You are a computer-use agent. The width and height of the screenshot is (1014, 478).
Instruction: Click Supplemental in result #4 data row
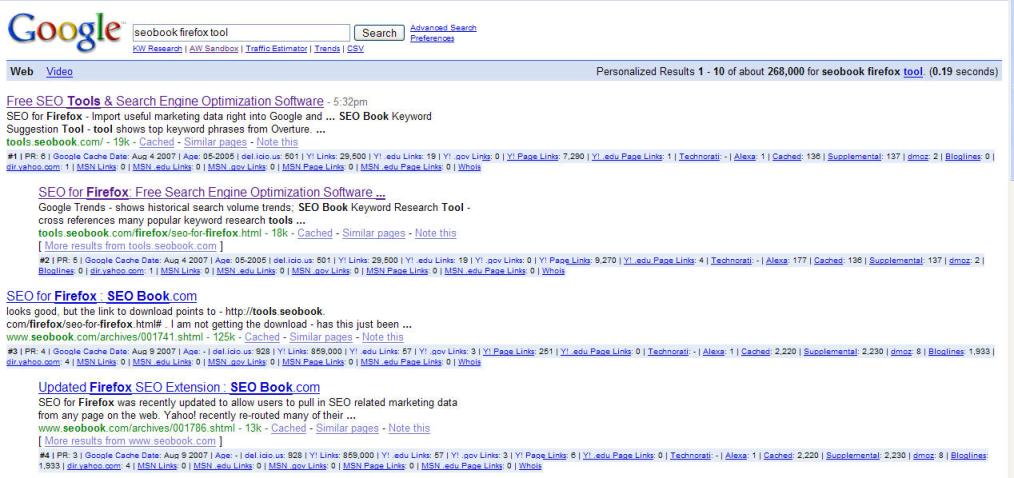852,455
